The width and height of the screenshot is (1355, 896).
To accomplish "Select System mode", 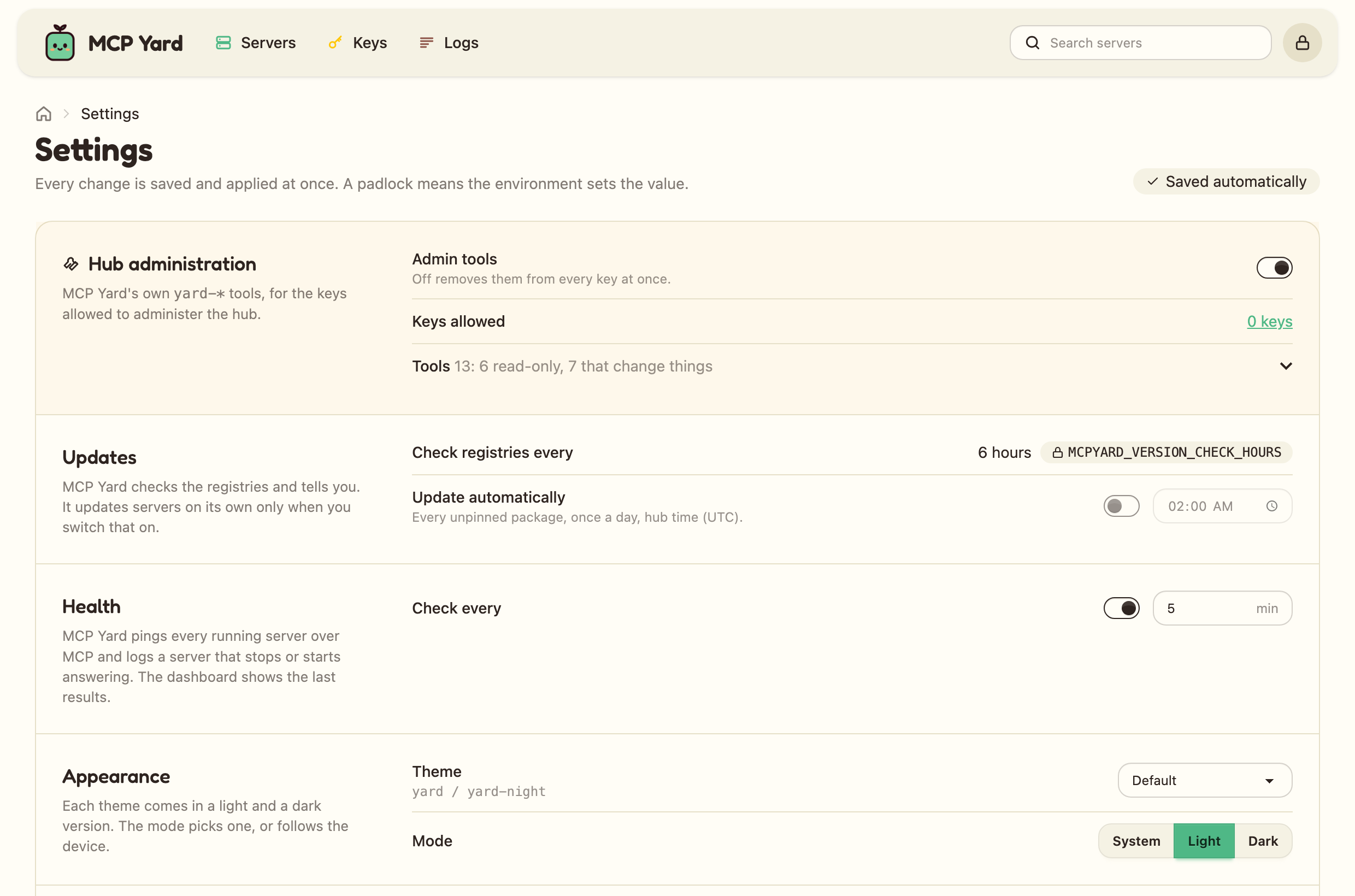I will [1136, 841].
